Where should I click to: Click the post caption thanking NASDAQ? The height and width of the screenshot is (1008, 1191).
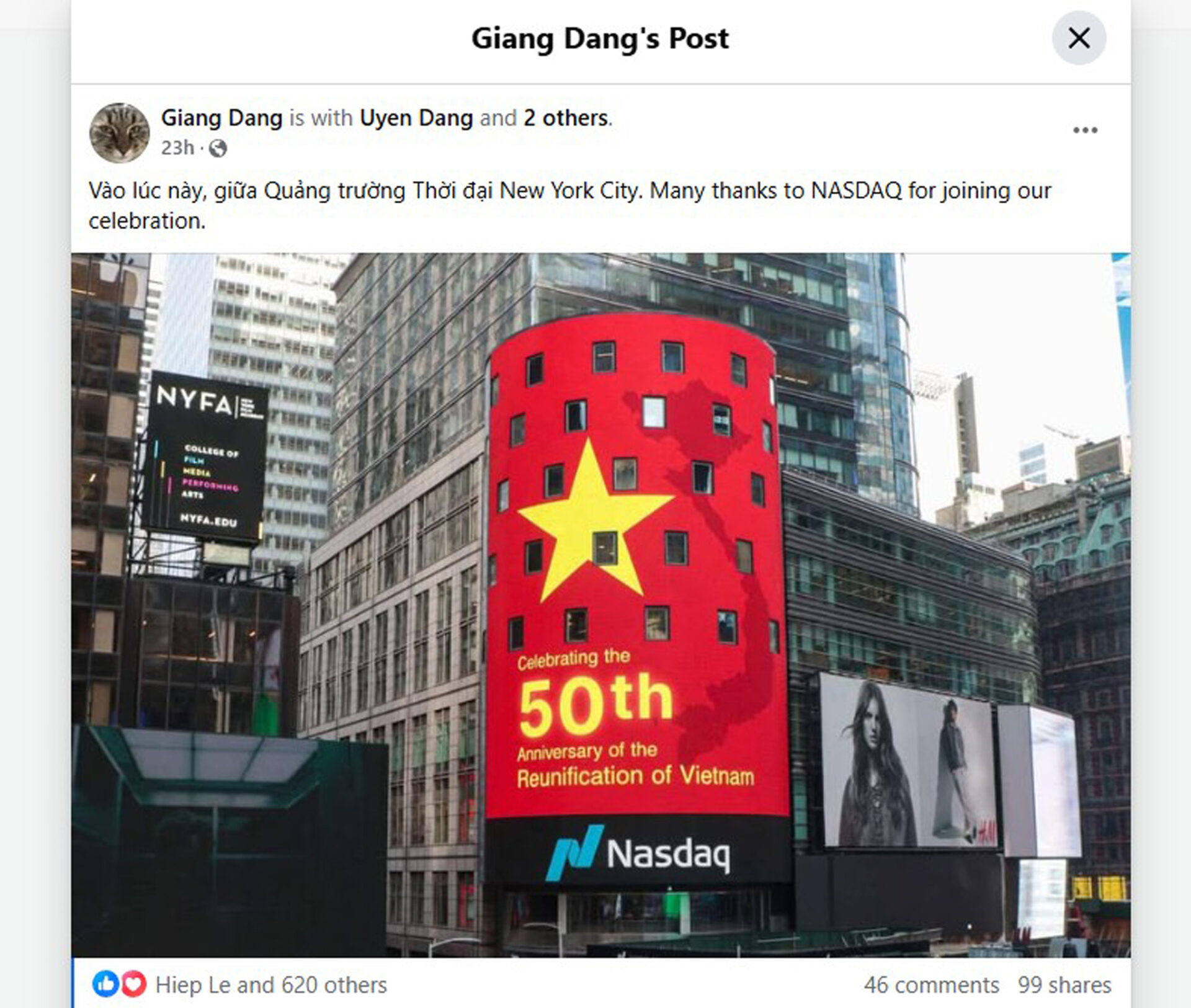(569, 205)
